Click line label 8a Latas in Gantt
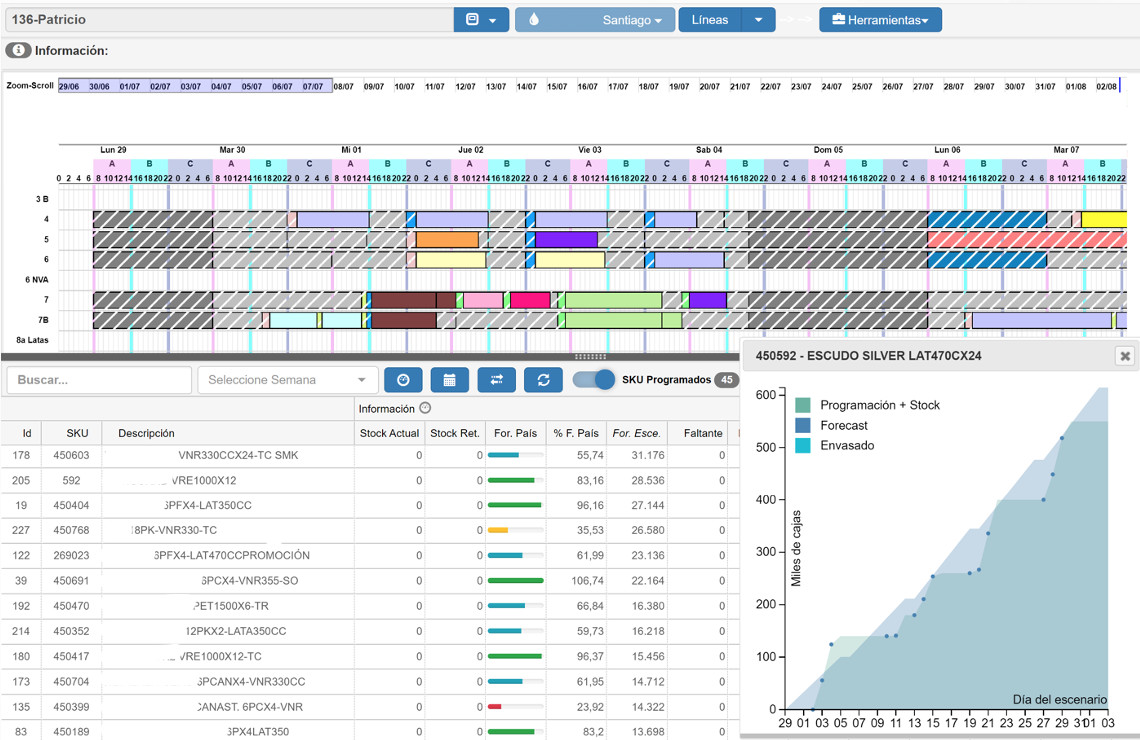Image resolution: width=1140 pixels, height=740 pixels. pos(33,340)
